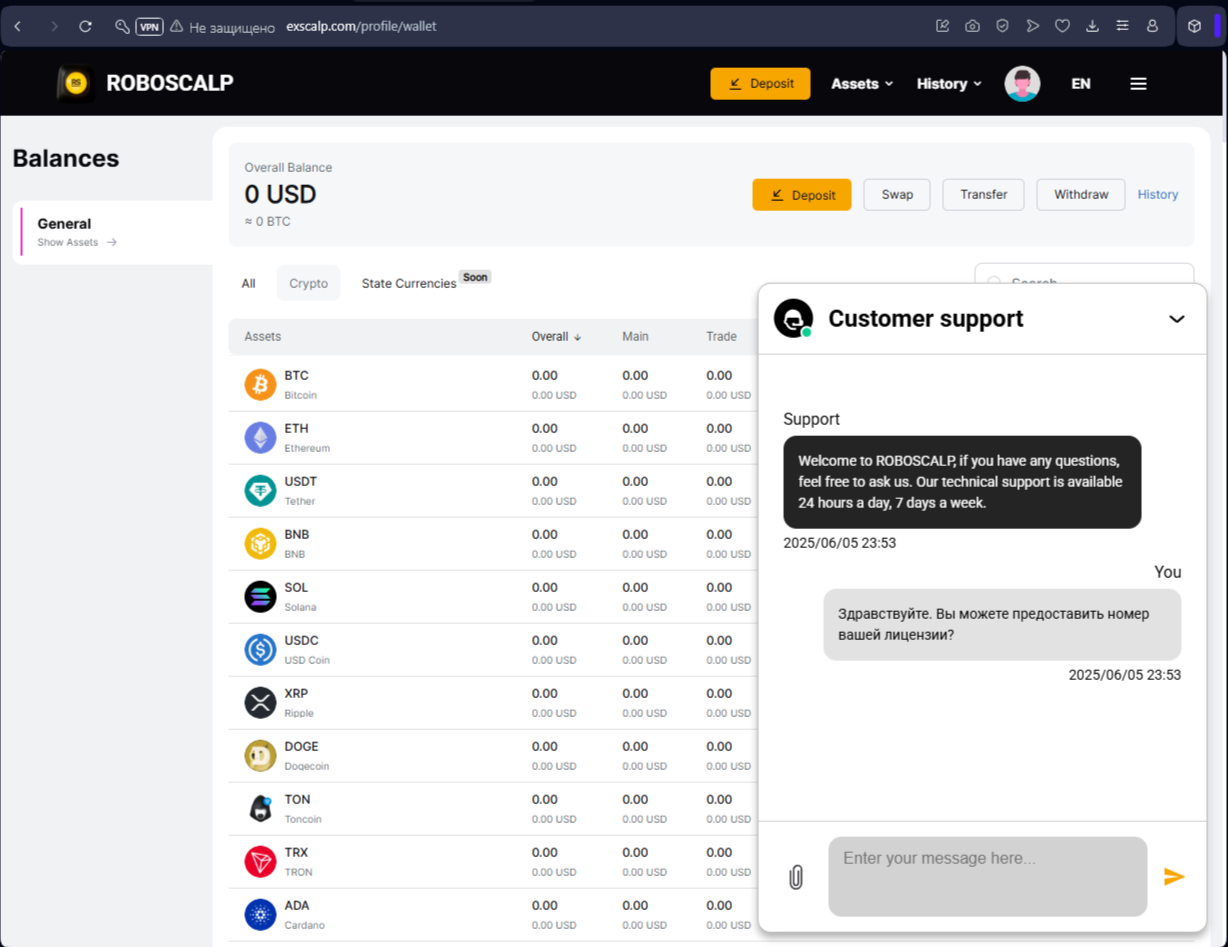The image size is (1228, 947).
Task: Open the browser extensions cube icon
Action: pos(1194,27)
